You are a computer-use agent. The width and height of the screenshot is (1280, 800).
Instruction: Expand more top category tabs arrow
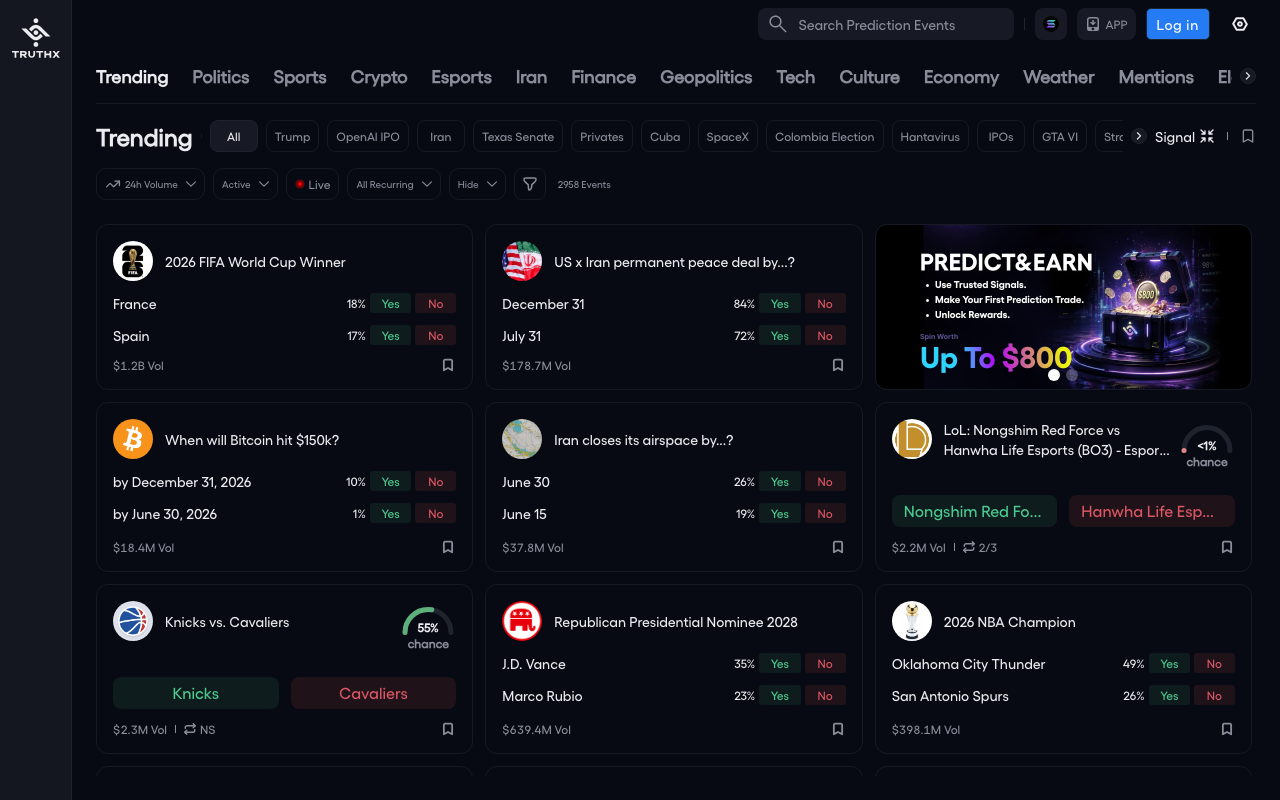coord(1247,76)
